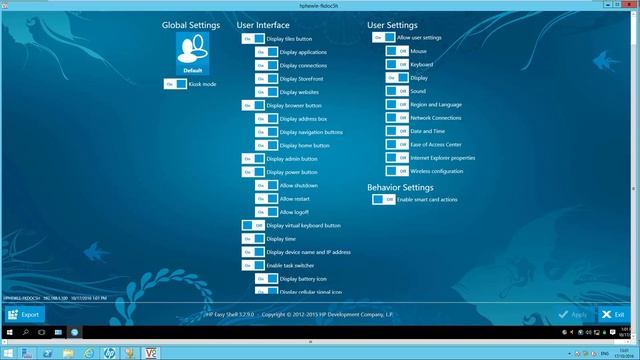Enable Network Connections setting
Viewport: 640px width, 360px height.
[397, 118]
